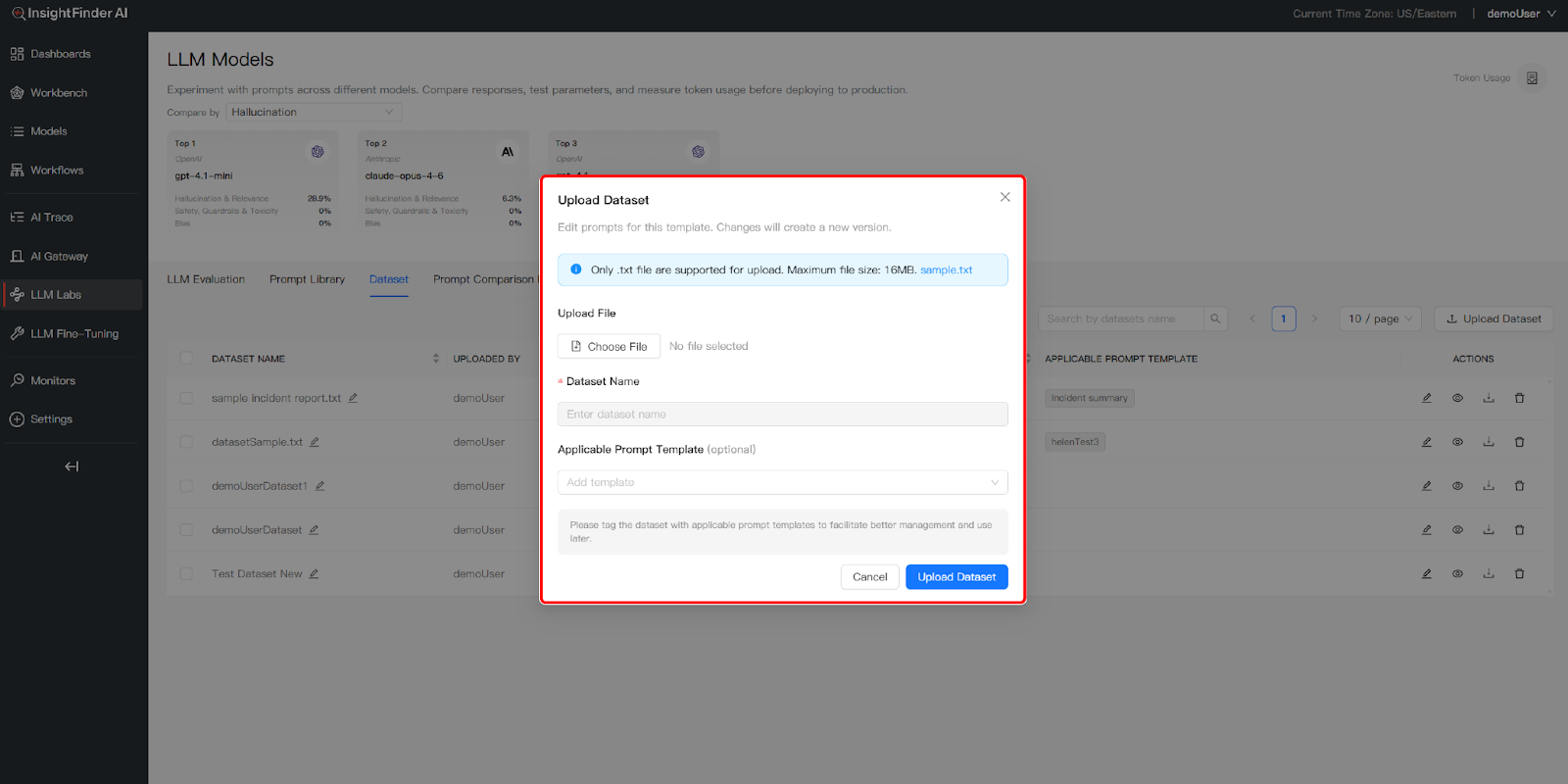Viewport: 1568px width, 784px height.
Task: Select the demoUserDataset1 row checkbox
Action: point(186,486)
